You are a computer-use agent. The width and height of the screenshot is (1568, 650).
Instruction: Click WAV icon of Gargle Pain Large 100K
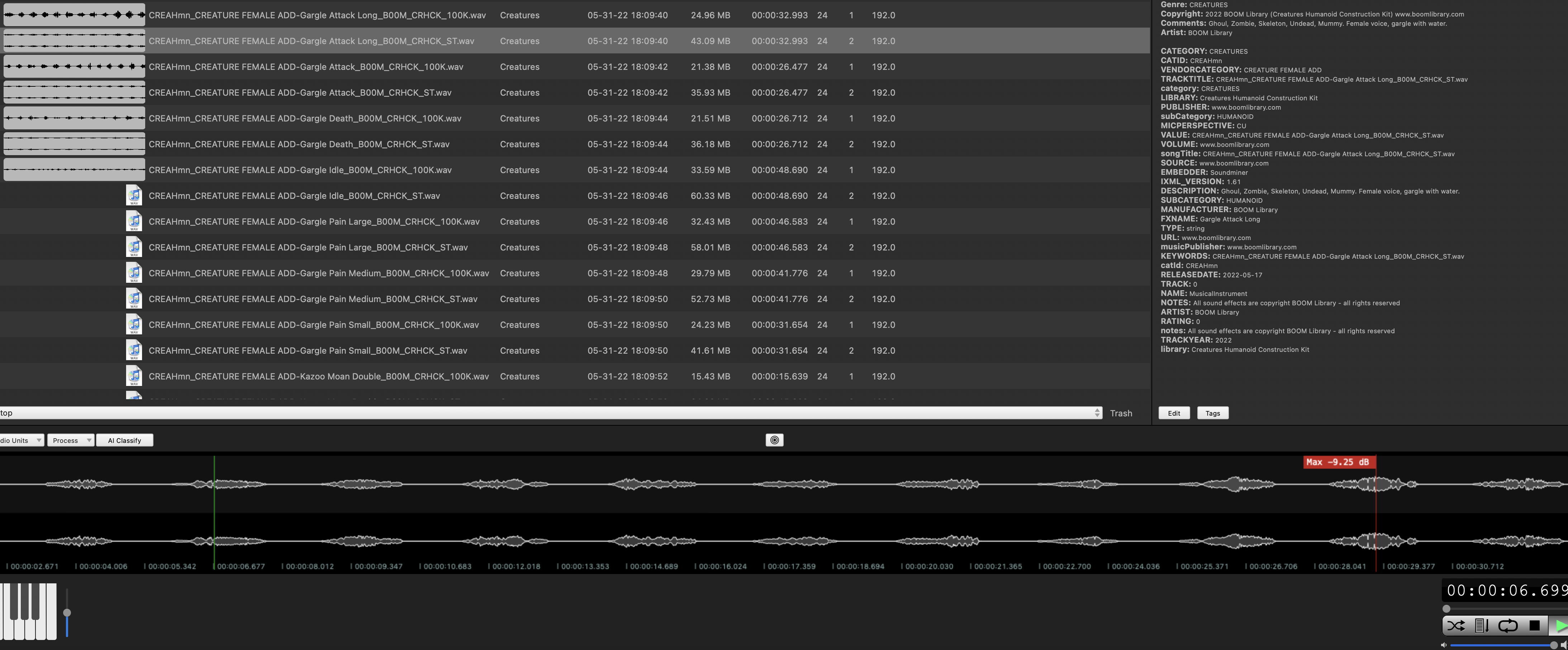pos(134,221)
